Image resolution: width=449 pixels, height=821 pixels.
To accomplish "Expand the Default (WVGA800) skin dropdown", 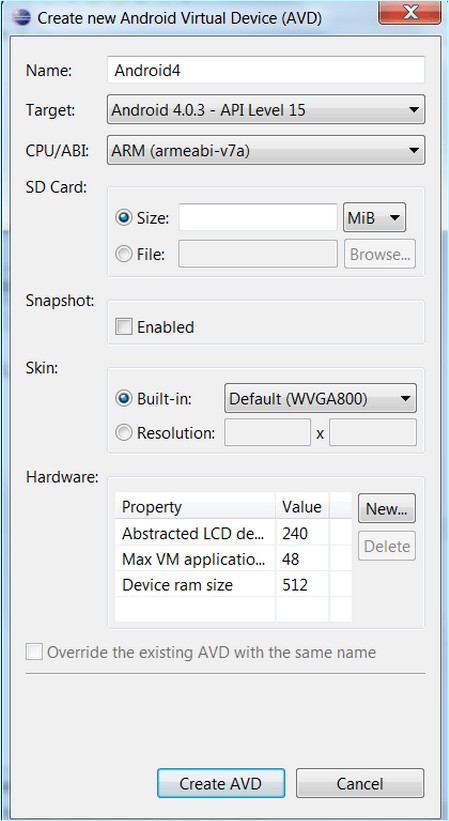I will pyautogui.click(x=320, y=398).
